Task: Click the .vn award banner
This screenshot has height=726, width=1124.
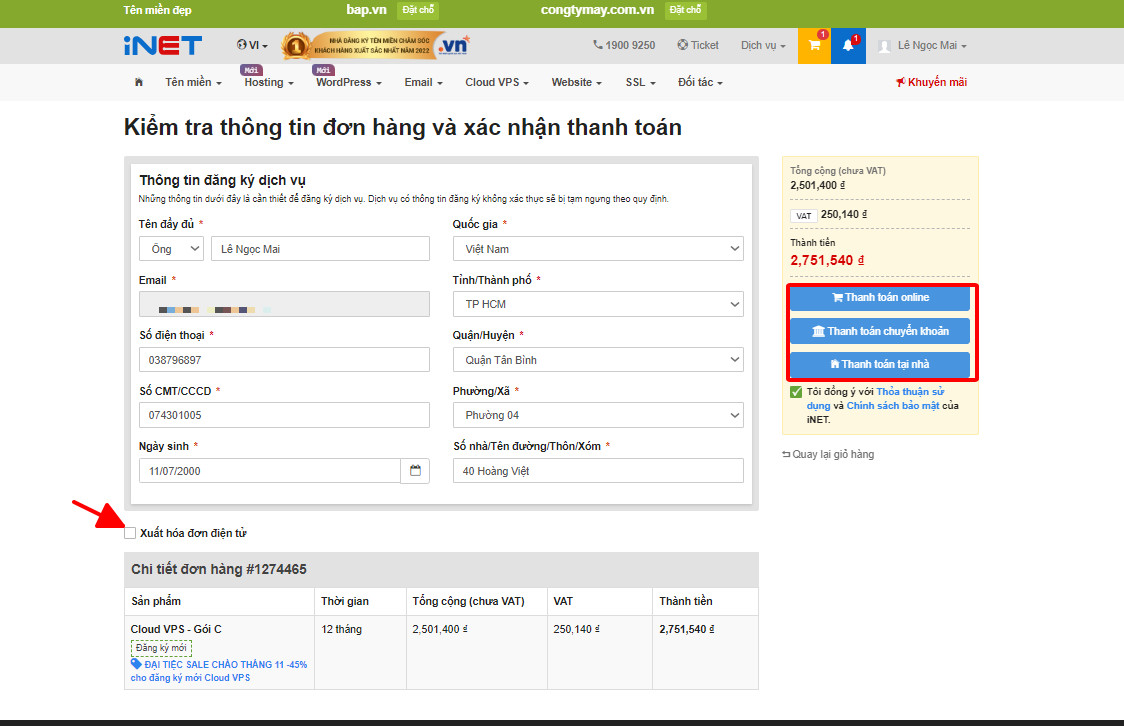Action: (376, 46)
